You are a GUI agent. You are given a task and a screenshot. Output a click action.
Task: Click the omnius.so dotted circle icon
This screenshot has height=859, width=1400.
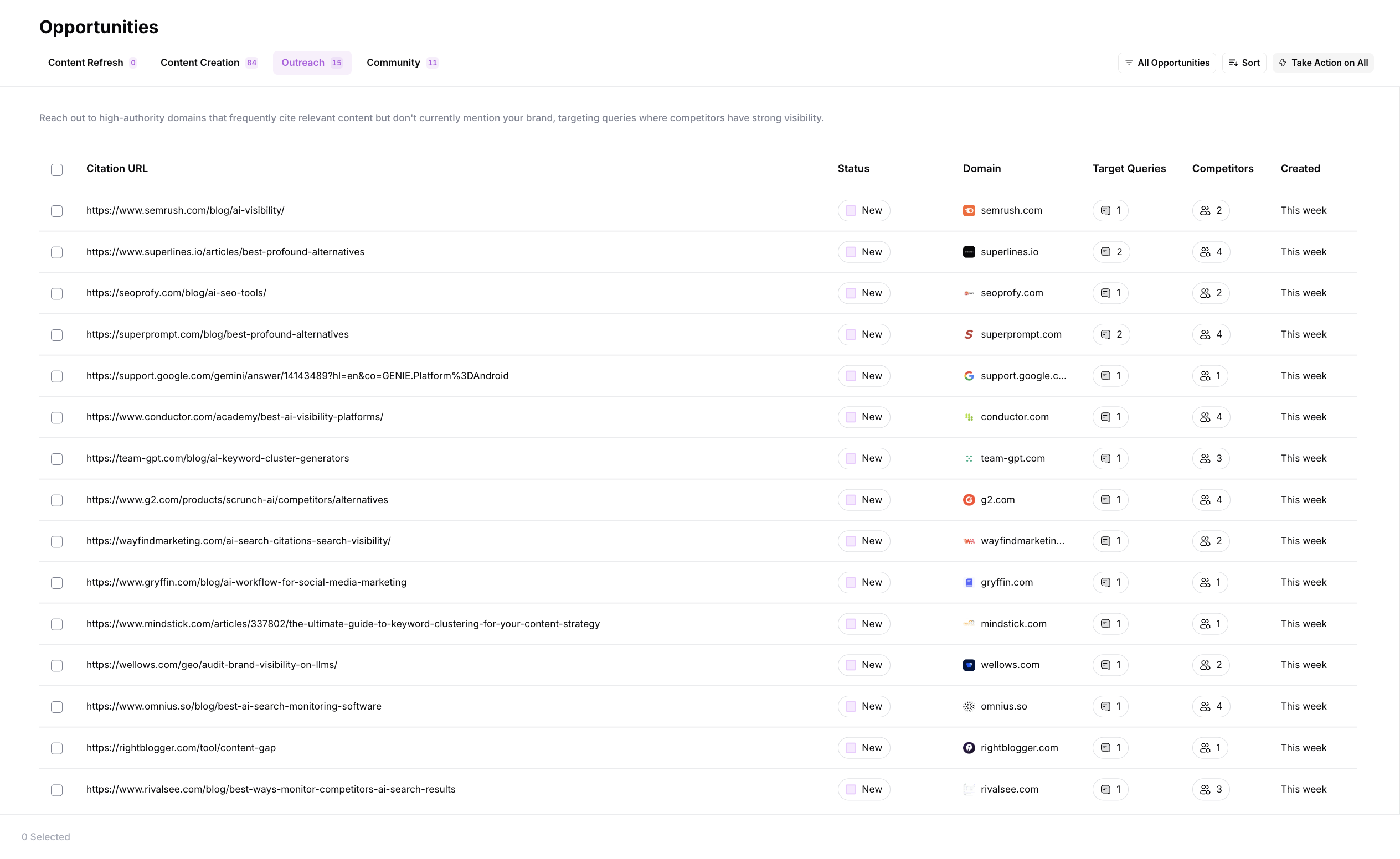(969, 706)
